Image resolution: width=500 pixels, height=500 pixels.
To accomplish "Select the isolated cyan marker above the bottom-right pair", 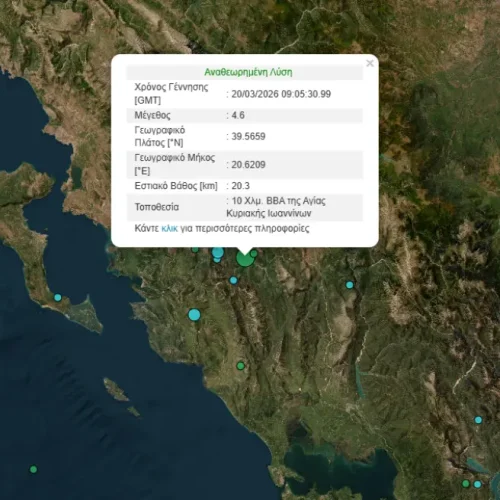I will pyautogui.click(x=478, y=420).
